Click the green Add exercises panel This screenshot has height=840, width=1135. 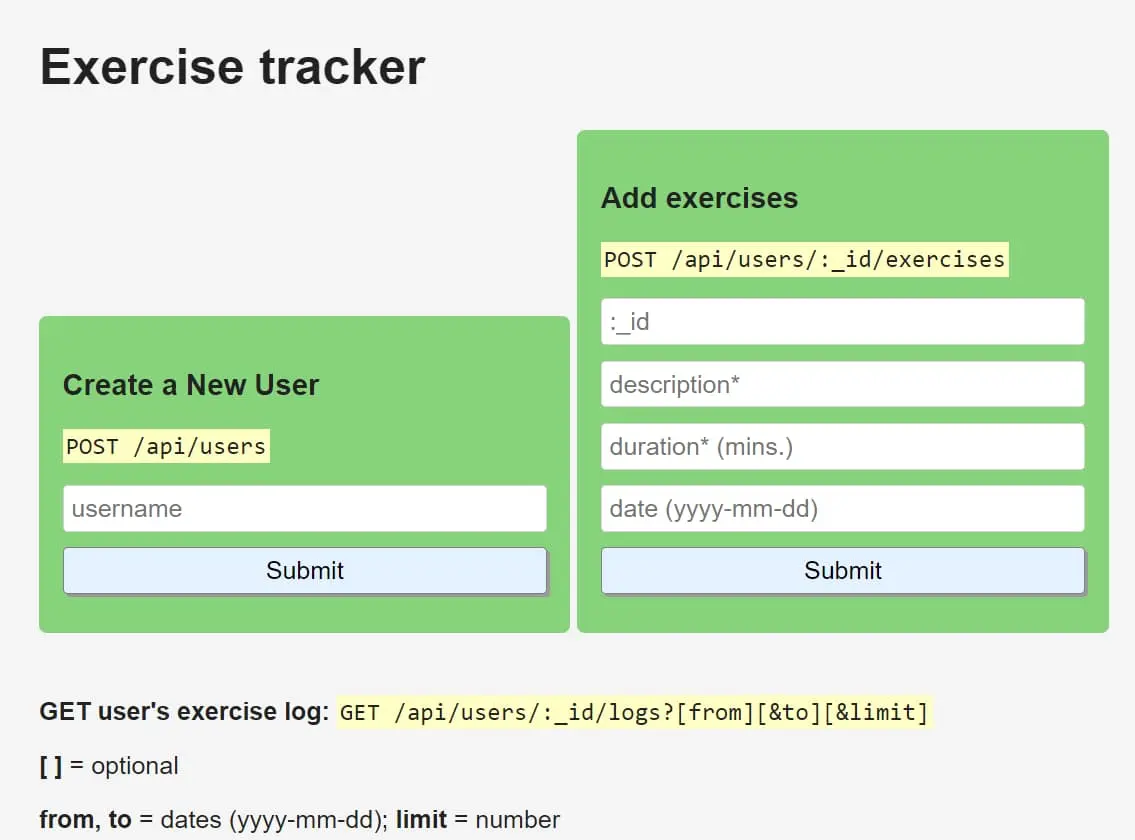point(842,160)
